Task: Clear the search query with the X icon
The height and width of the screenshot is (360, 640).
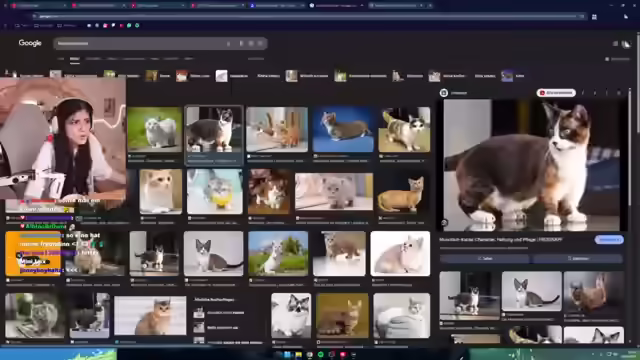Action: pos(229,43)
